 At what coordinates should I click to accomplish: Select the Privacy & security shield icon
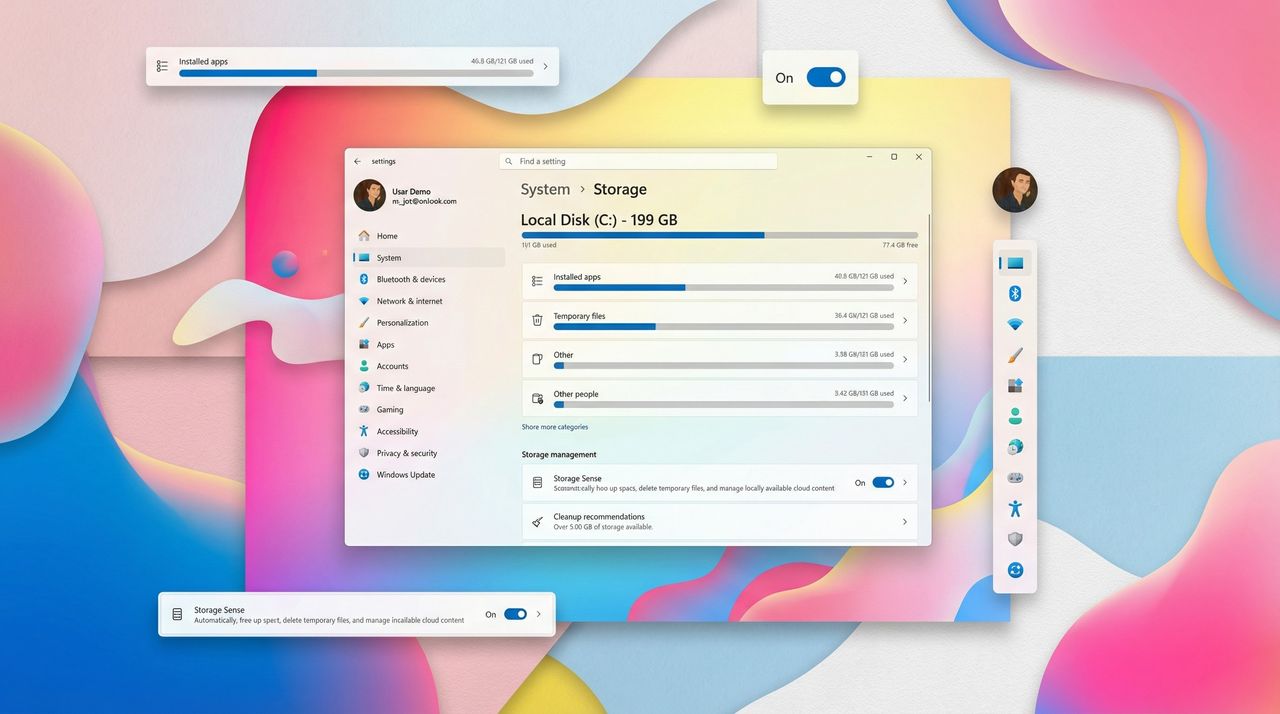[364, 453]
